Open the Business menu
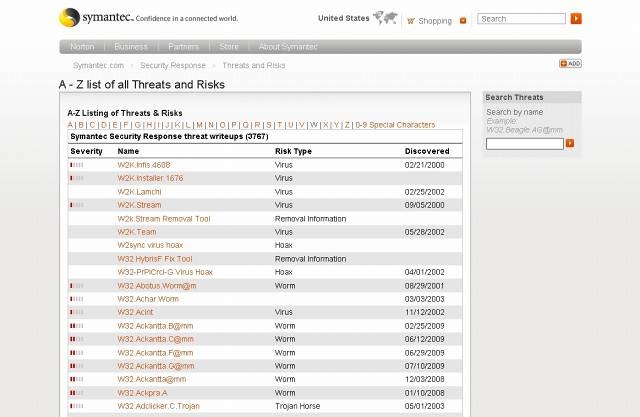The image size is (640, 417). coord(131,47)
